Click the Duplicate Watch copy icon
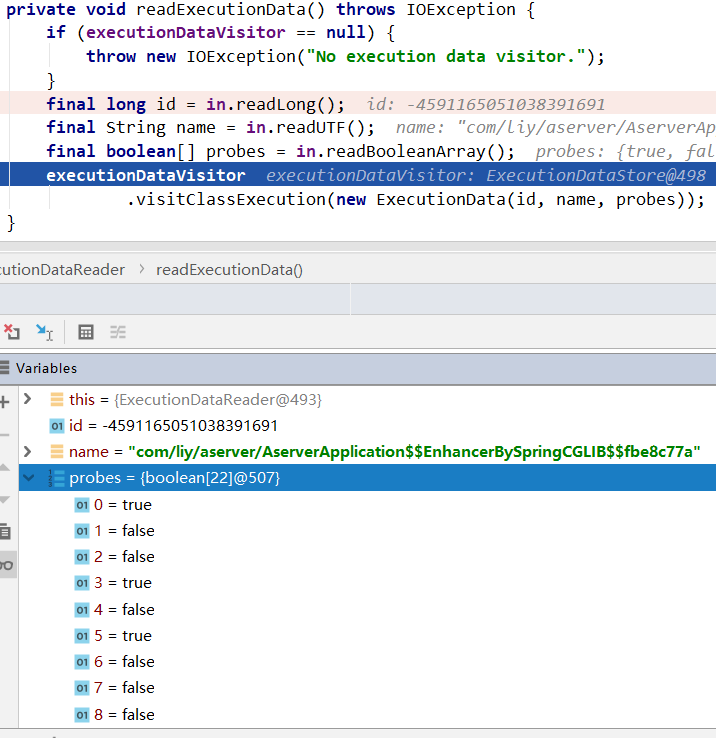This screenshot has width=716, height=738. (x=6, y=531)
